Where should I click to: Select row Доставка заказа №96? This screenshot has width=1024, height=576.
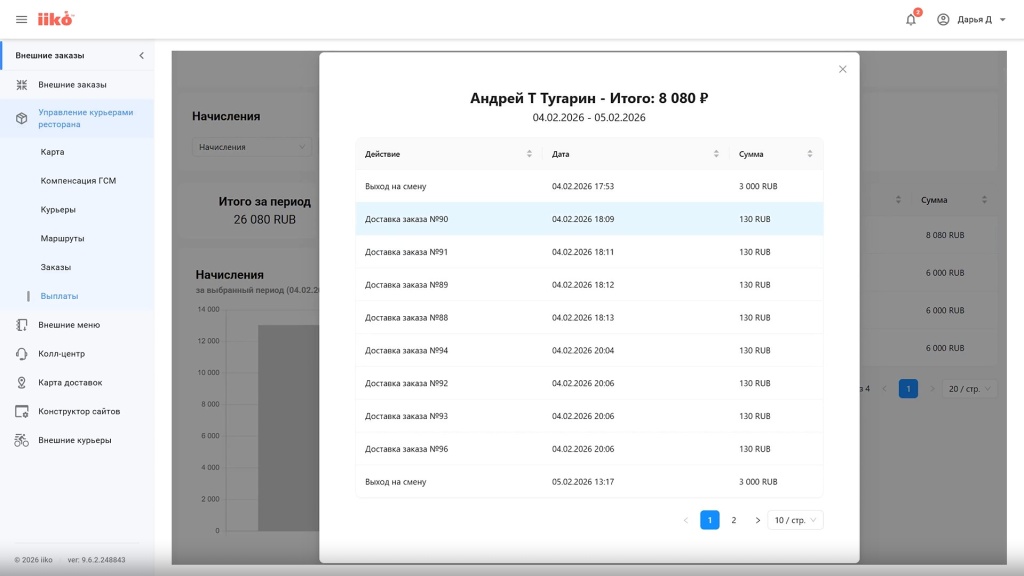tap(589, 449)
